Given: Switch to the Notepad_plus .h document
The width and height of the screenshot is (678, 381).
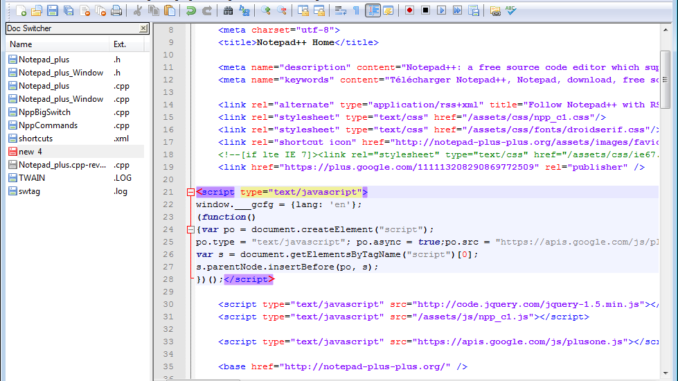Looking at the screenshot, I should pos(75,60).
